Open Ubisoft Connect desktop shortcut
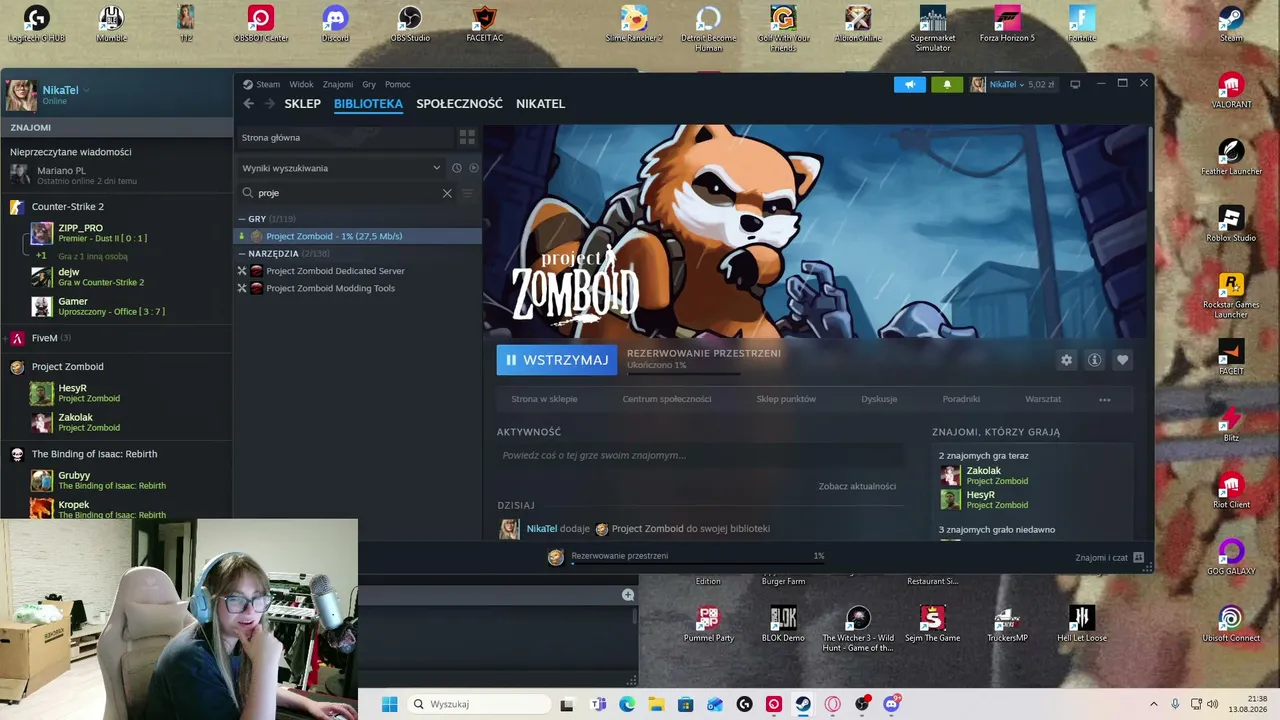This screenshot has height=720, width=1280. pyautogui.click(x=1231, y=624)
